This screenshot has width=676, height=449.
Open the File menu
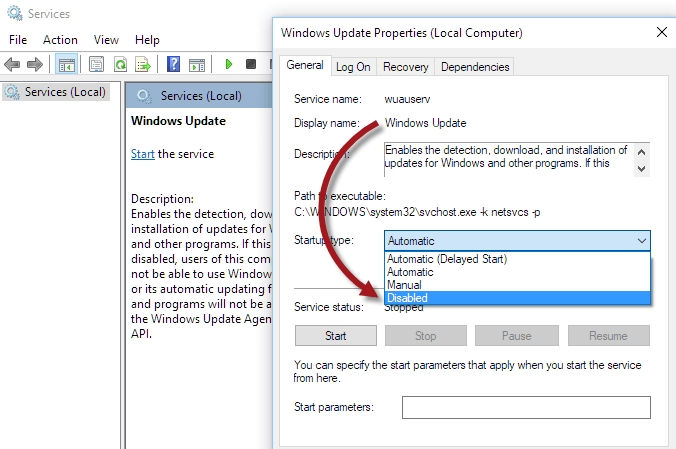pos(18,40)
